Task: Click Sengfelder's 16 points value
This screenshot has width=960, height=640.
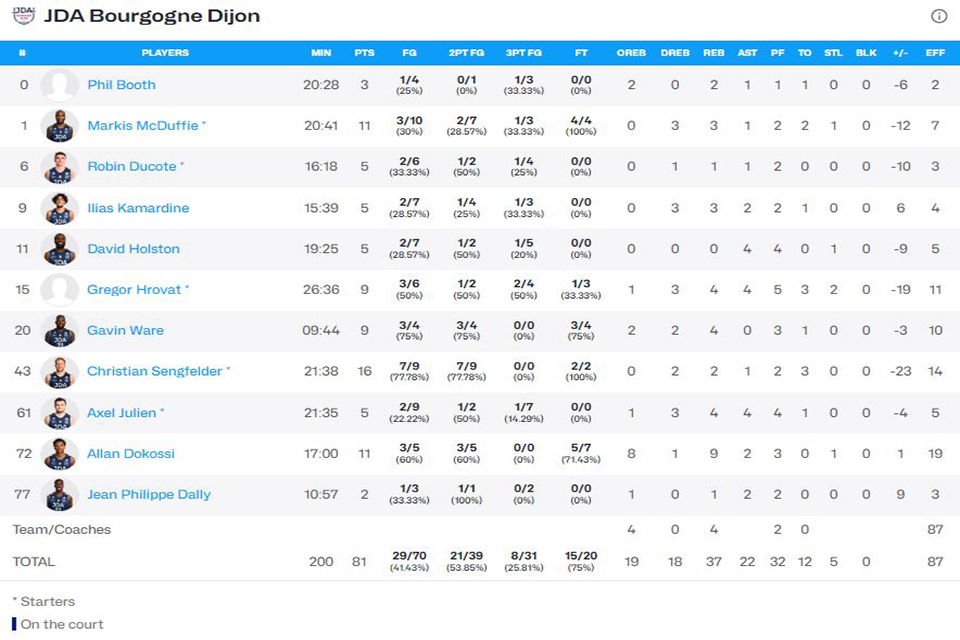Action: pos(364,371)
